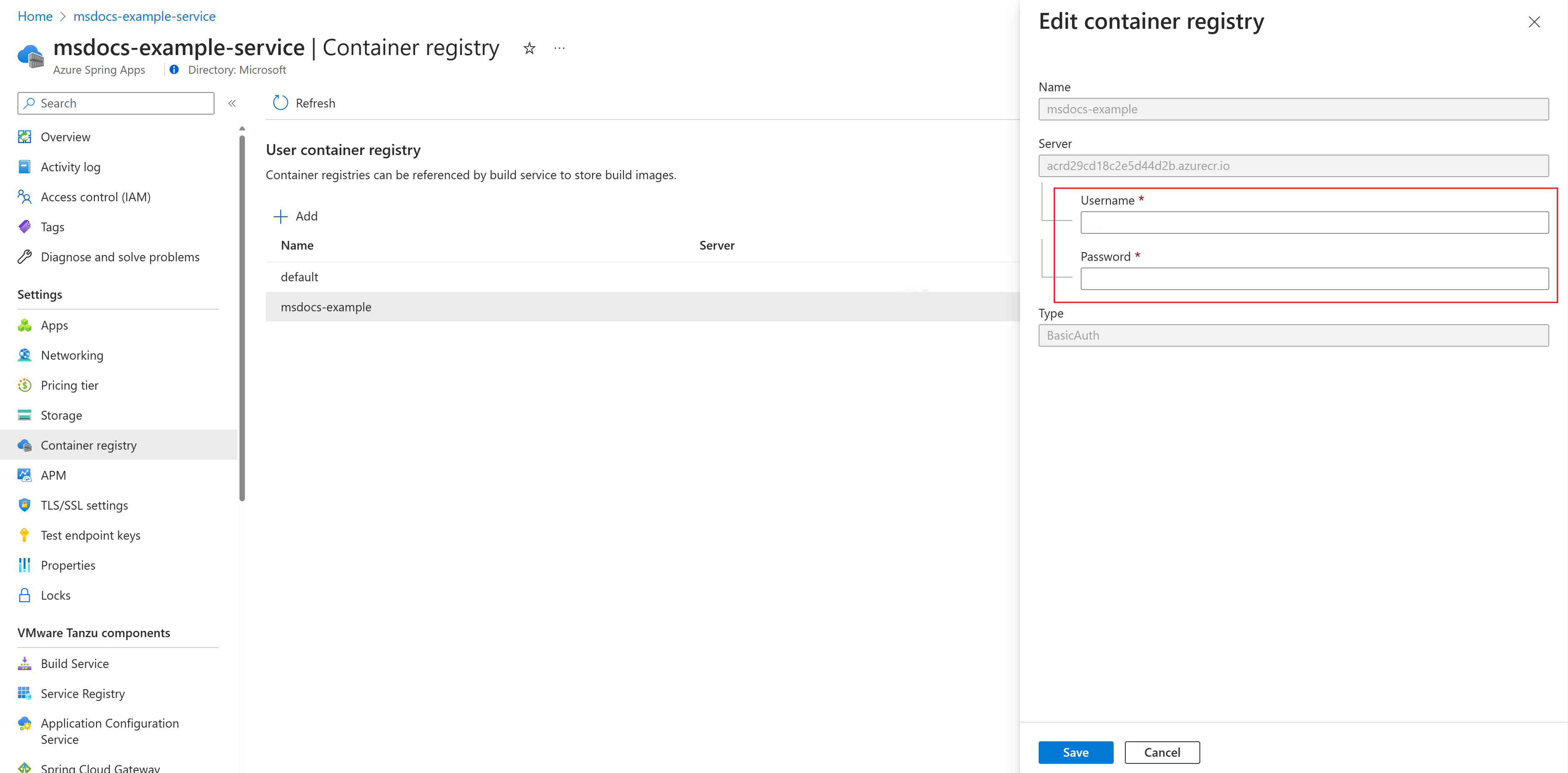This screenshot has height=773, width=1568.
Task: Click the Test endpoint keys icon
Action: pyautogui.click(x=24, y=535)
